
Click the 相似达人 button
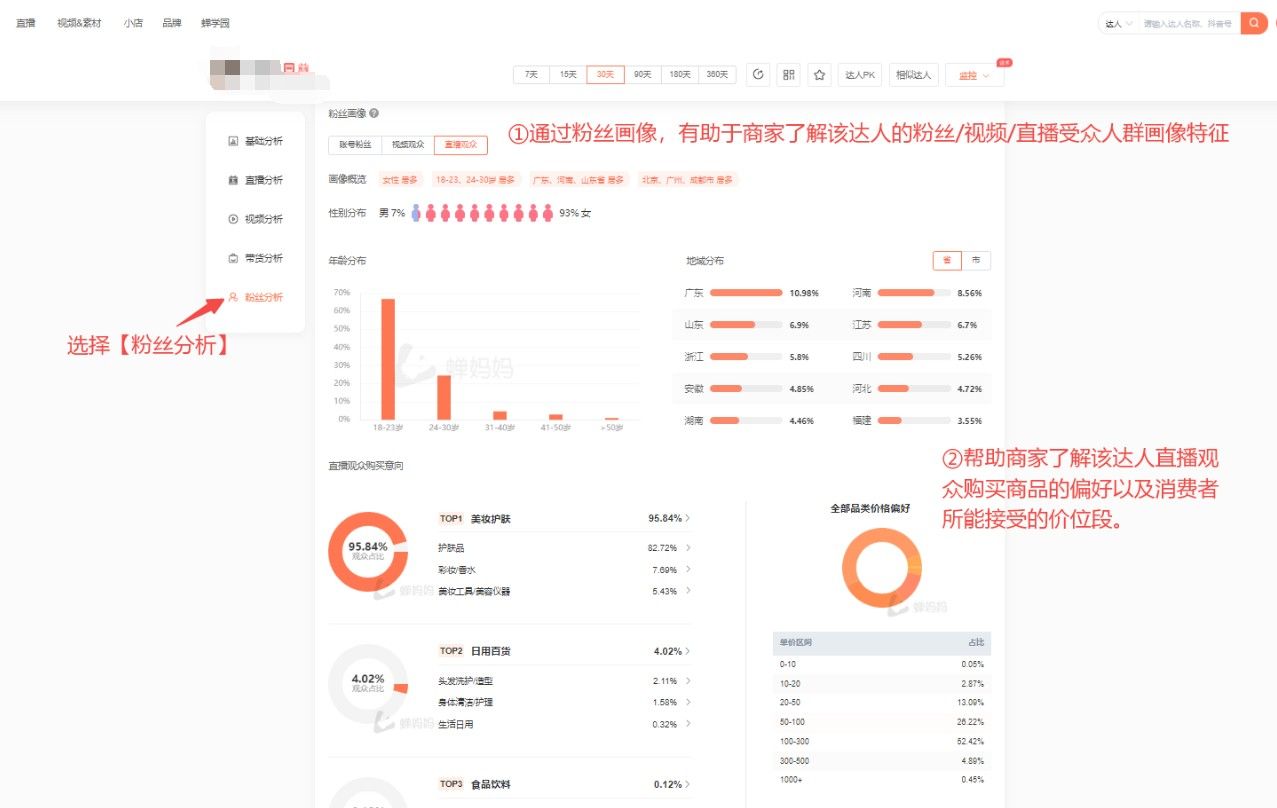point(913,75)
